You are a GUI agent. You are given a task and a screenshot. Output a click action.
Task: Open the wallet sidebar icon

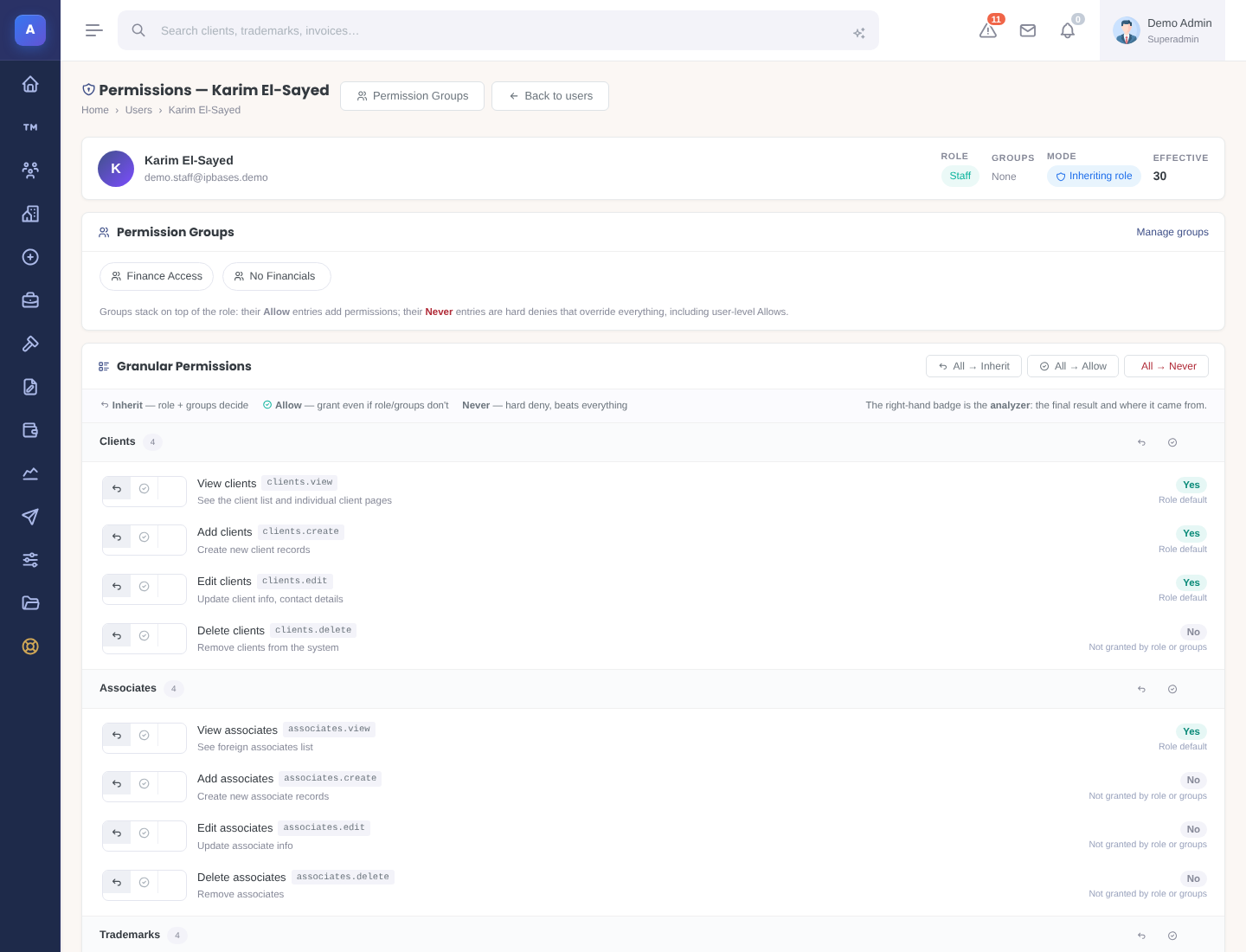(30, 430)
